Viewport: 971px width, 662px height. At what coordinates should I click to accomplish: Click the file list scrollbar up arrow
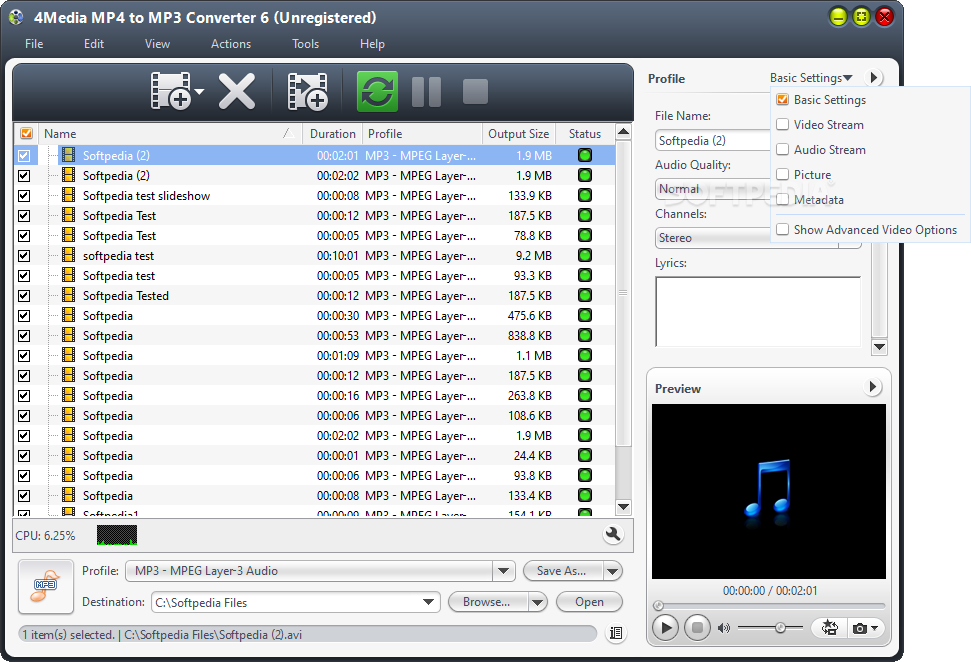tap(624, 131)
